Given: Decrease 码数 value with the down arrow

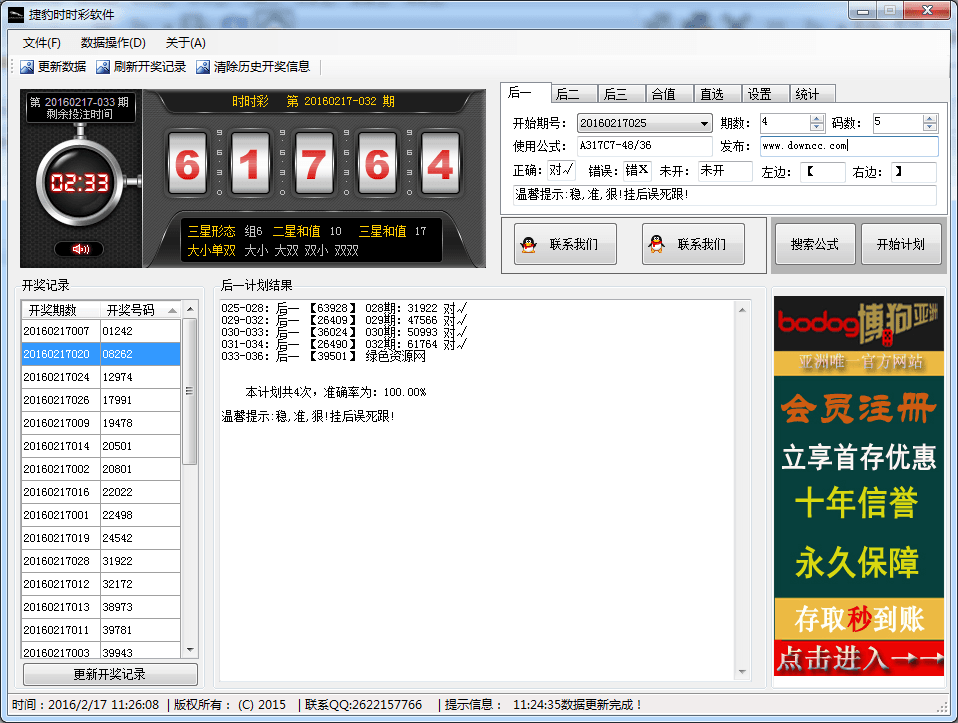Looking at the screenshot, I should (x=930, y=128).
